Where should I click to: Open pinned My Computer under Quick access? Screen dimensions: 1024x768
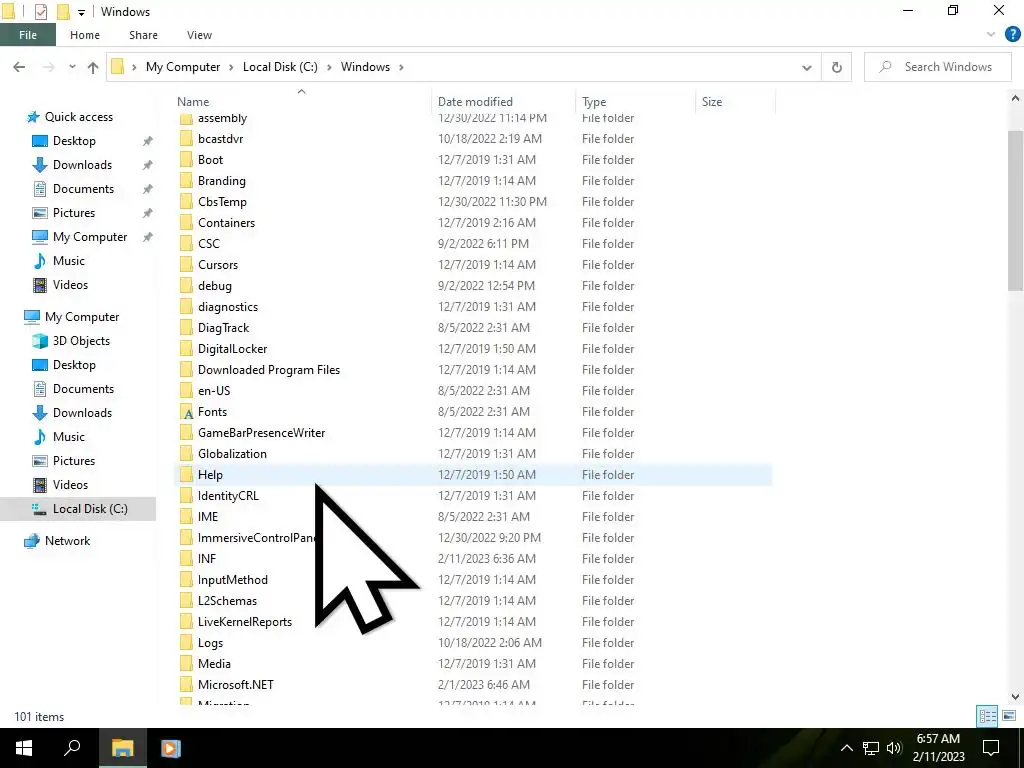(89, 237)
